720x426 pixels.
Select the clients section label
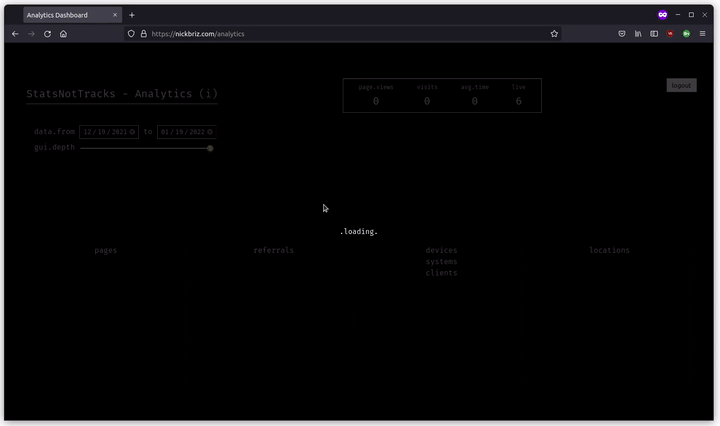(441, 273)
